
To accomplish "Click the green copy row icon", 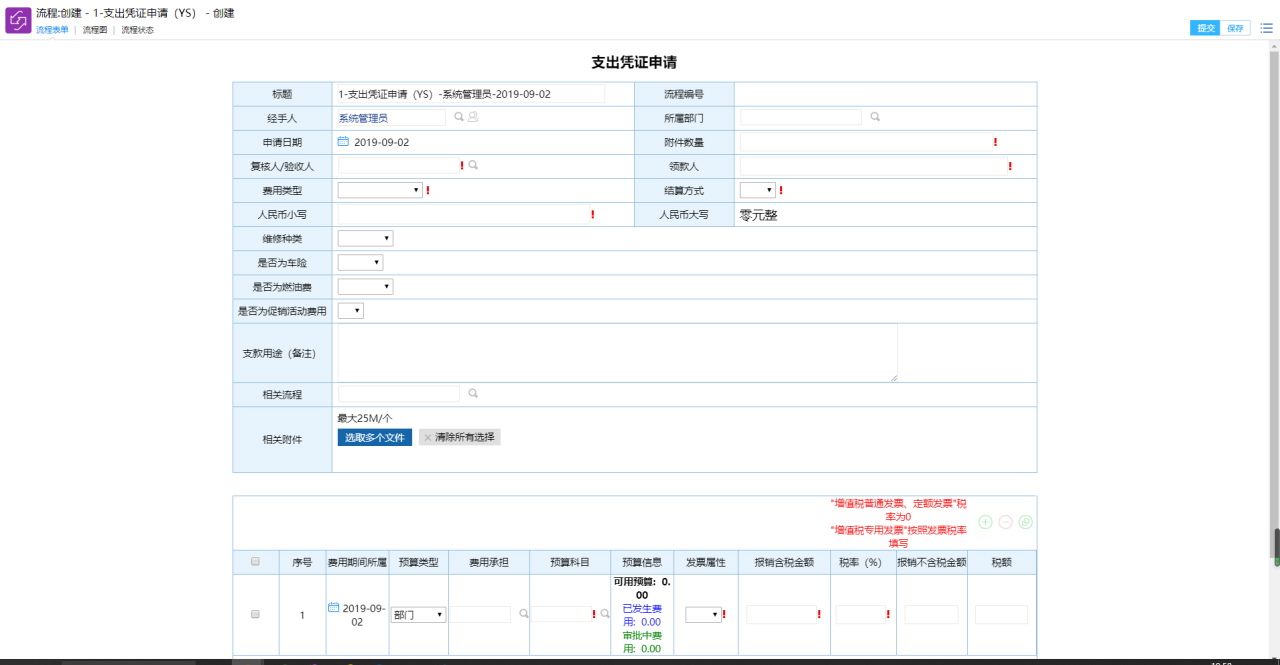I will click(1025, 522).
